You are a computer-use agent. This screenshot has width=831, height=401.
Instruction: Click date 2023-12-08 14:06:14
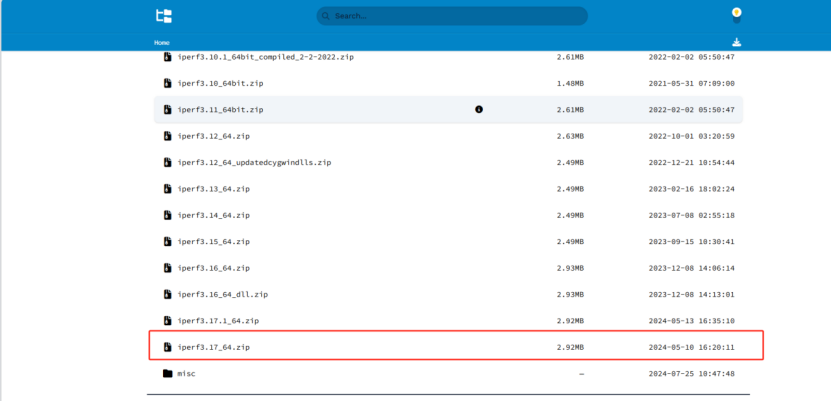[692, 268]
